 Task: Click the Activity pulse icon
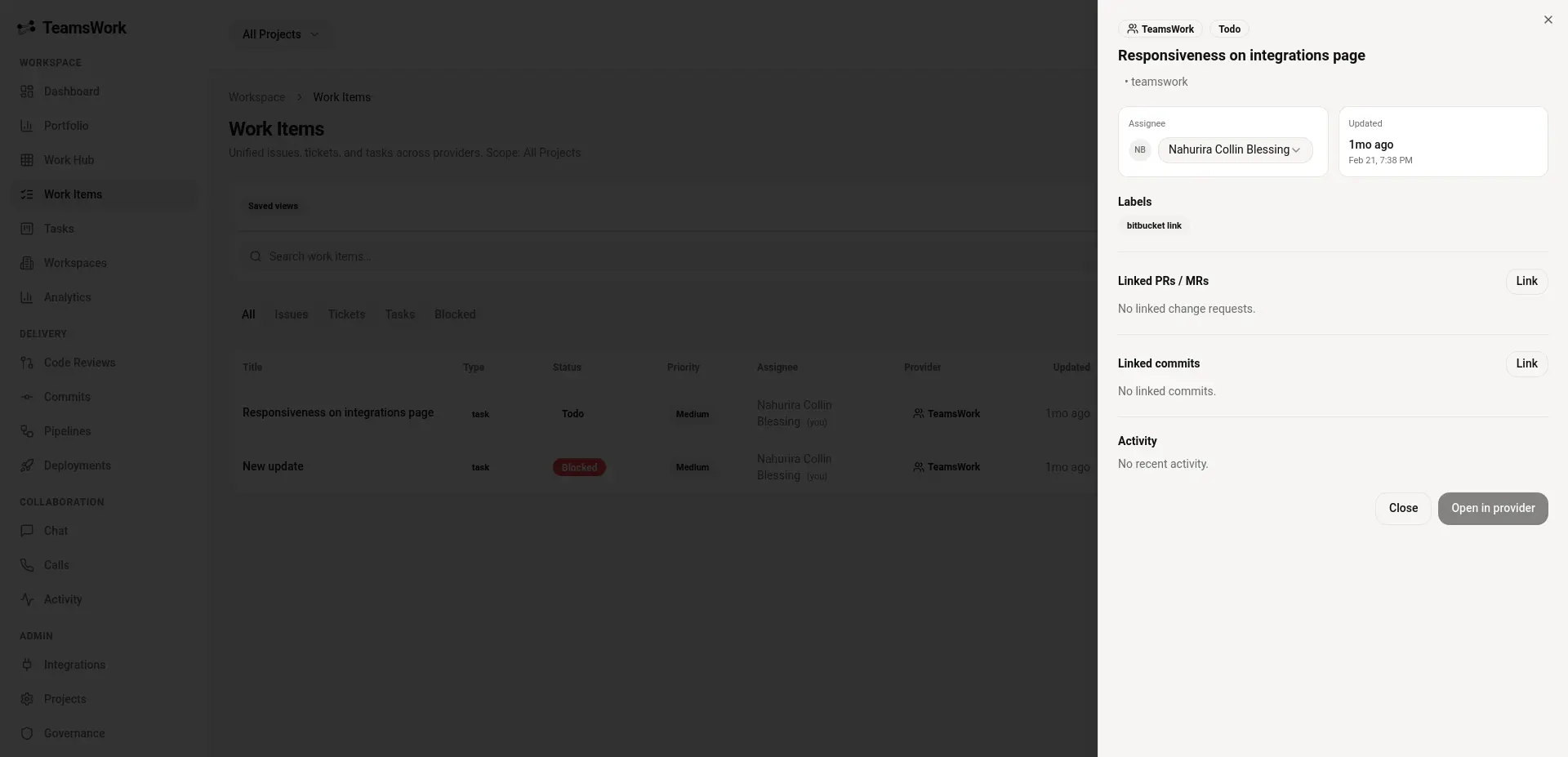point(27,599)
